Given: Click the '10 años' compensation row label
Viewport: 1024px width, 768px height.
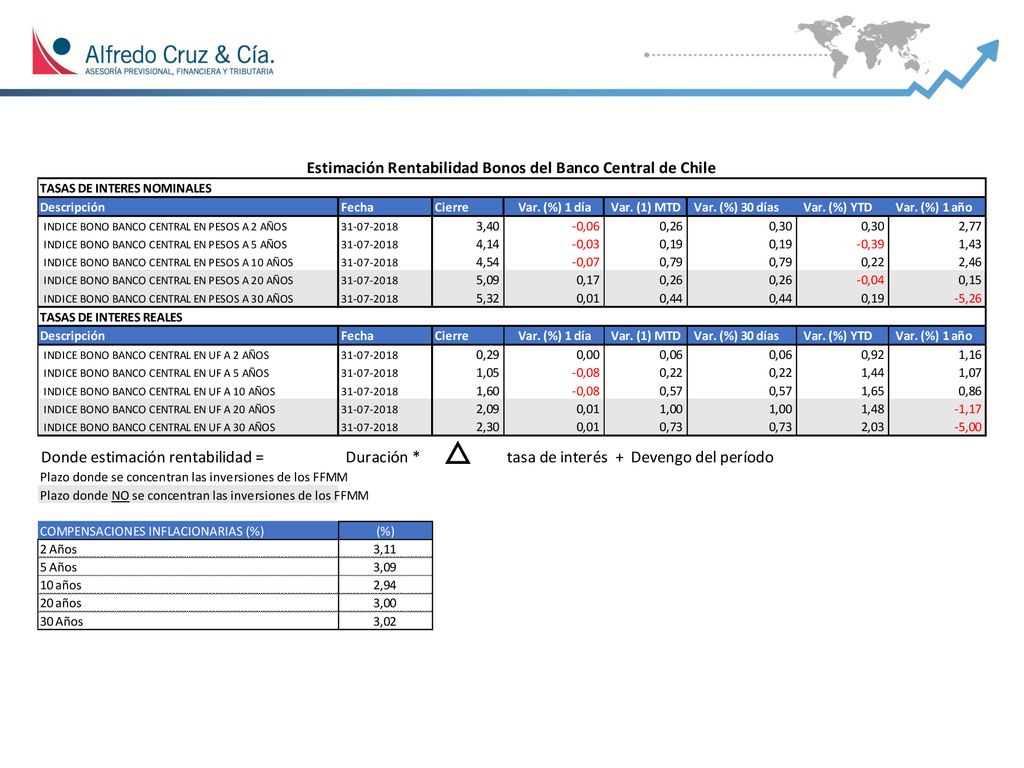Looking at the screenshot, I should [61, 585].
